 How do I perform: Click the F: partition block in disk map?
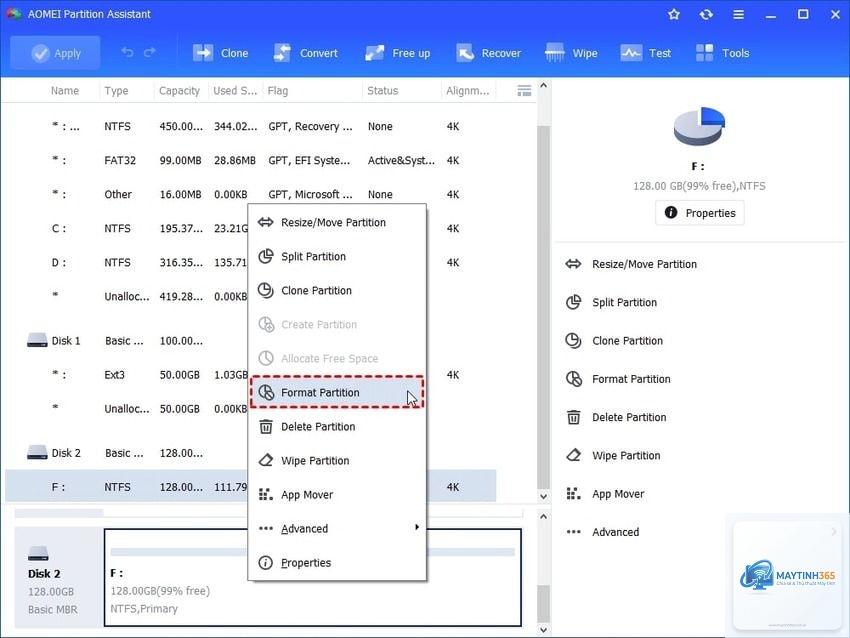(x=313, y=577)
